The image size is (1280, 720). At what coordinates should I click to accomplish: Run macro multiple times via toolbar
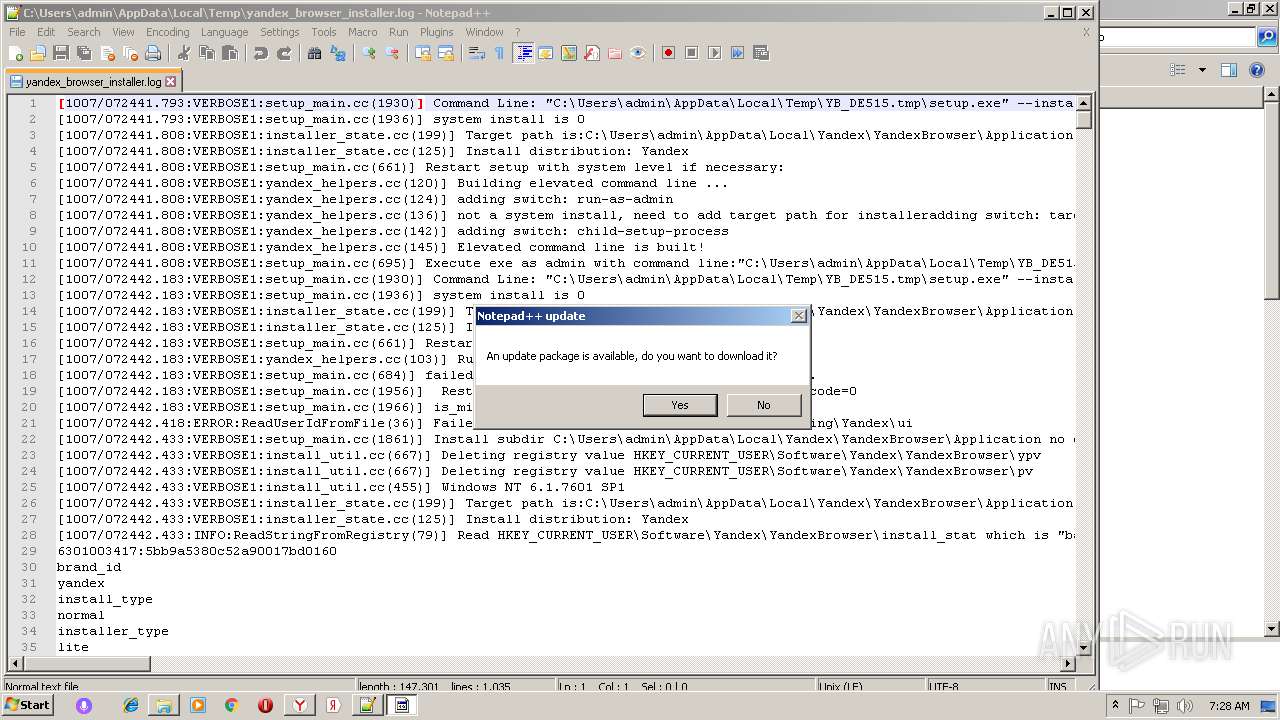737,53
